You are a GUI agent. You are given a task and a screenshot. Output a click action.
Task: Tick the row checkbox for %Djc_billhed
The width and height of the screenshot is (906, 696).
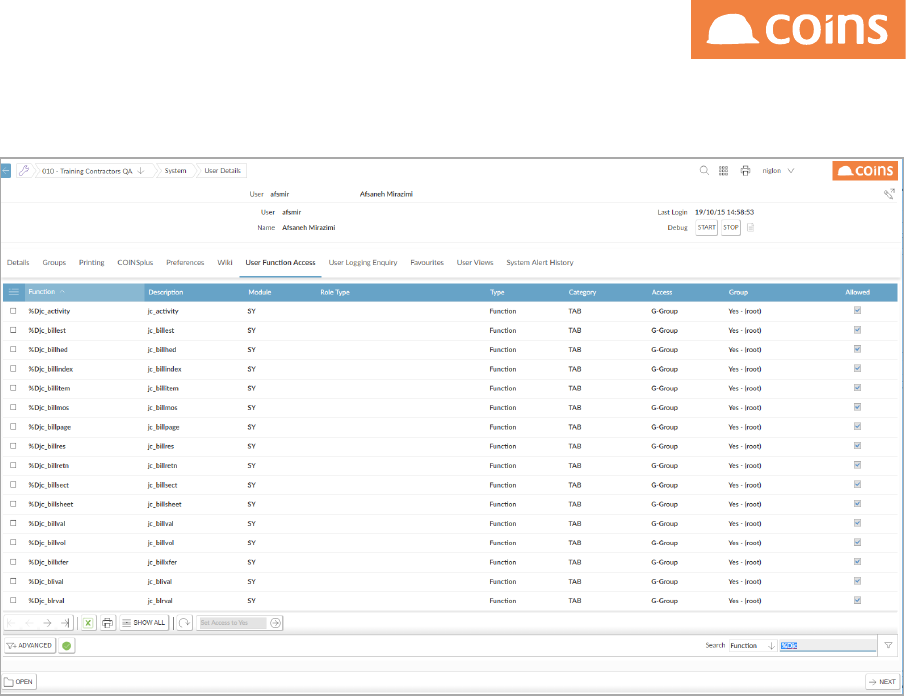coord(13,349)
